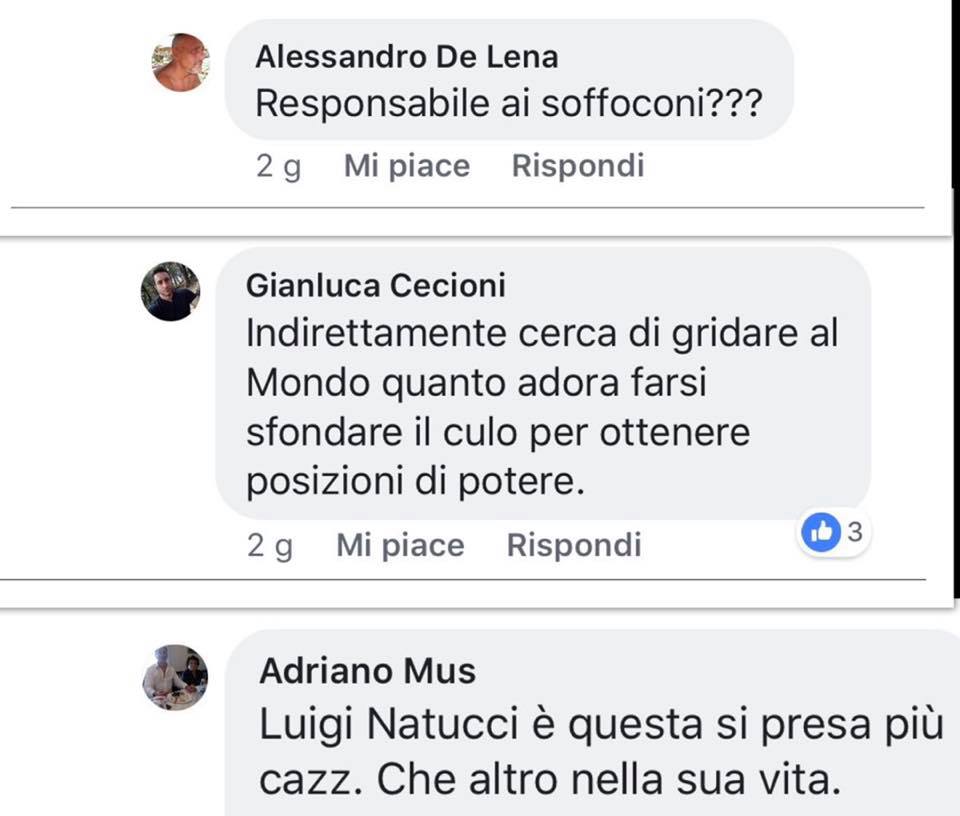960x816 pixels.
Task: Open Alessandro De Lena's profile name link
Action: point(407,57)
